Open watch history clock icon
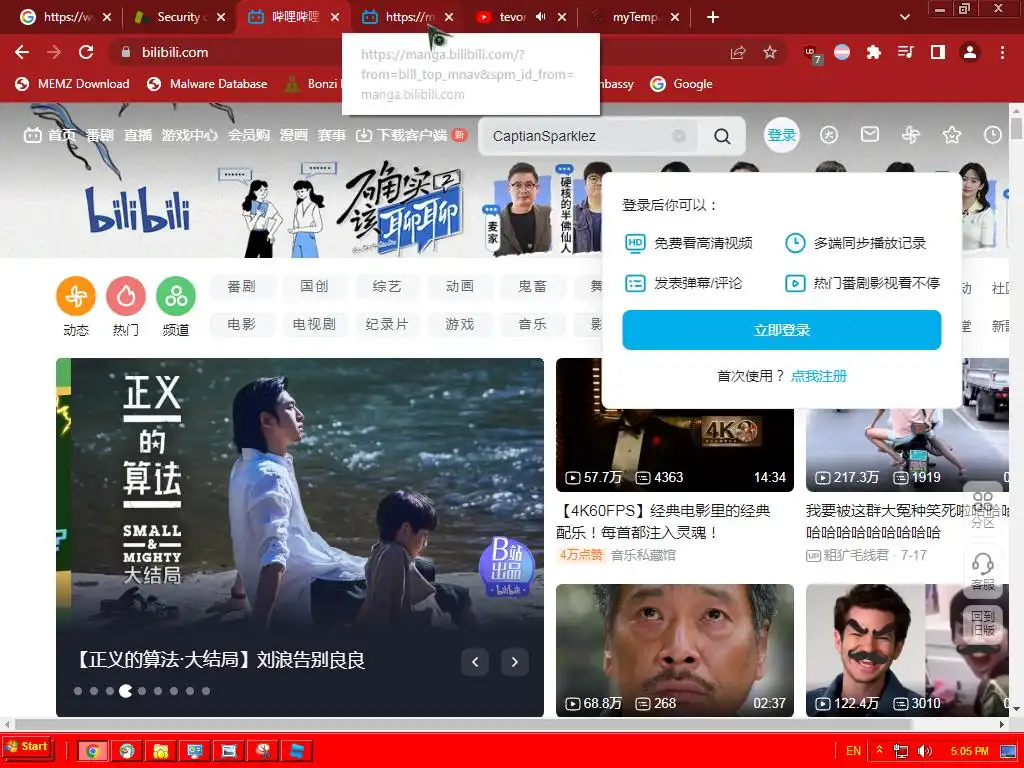 pyautogui.click(x=993, y=135)
